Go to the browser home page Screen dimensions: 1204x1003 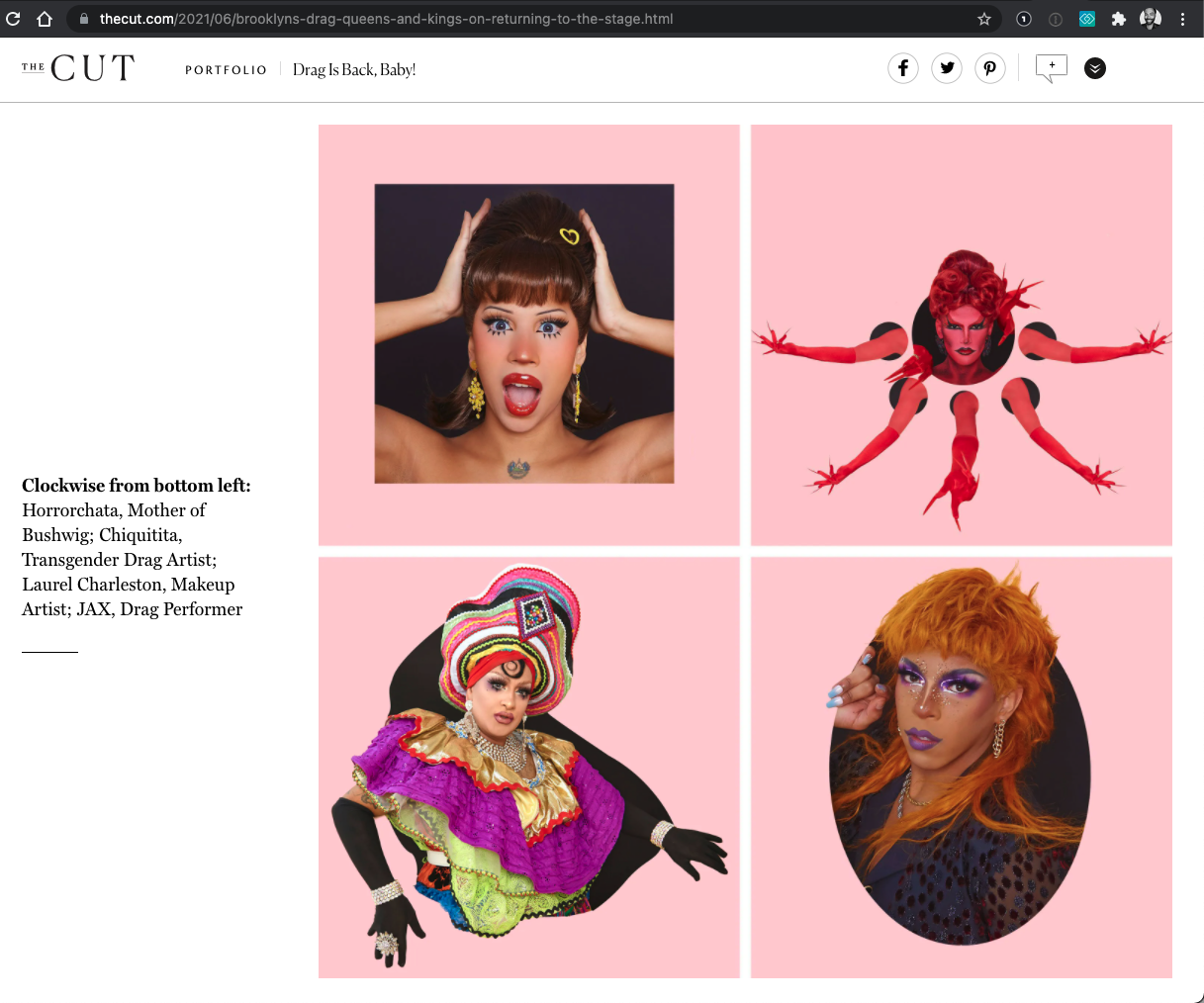(44, 17)
